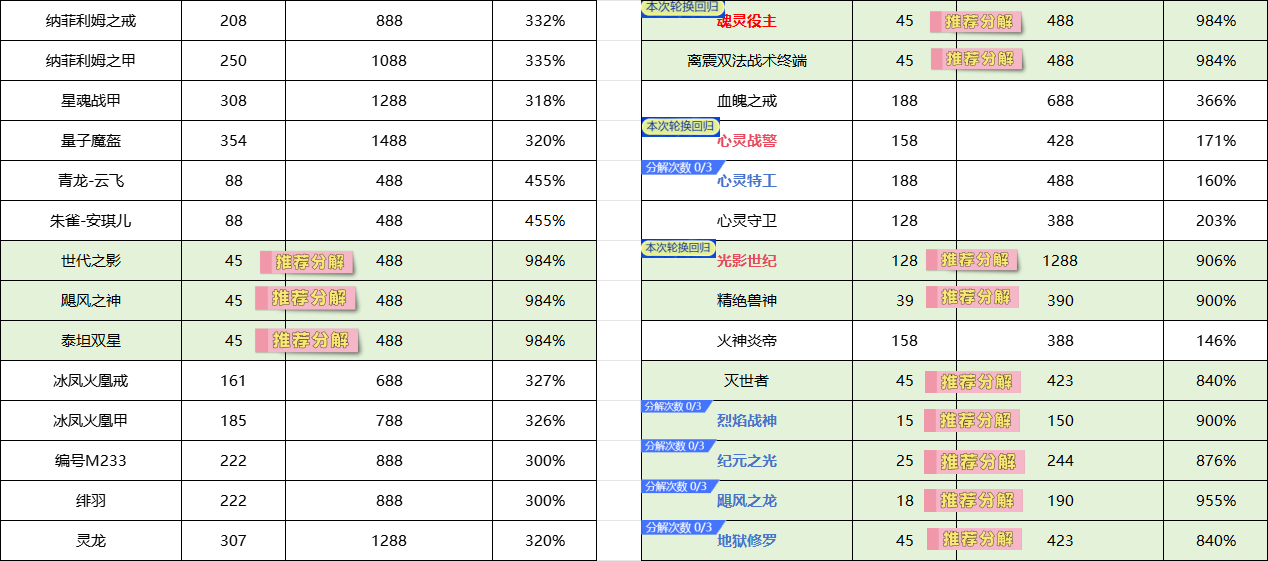Select the 世代之影 name cell

(x=91, y=260)
